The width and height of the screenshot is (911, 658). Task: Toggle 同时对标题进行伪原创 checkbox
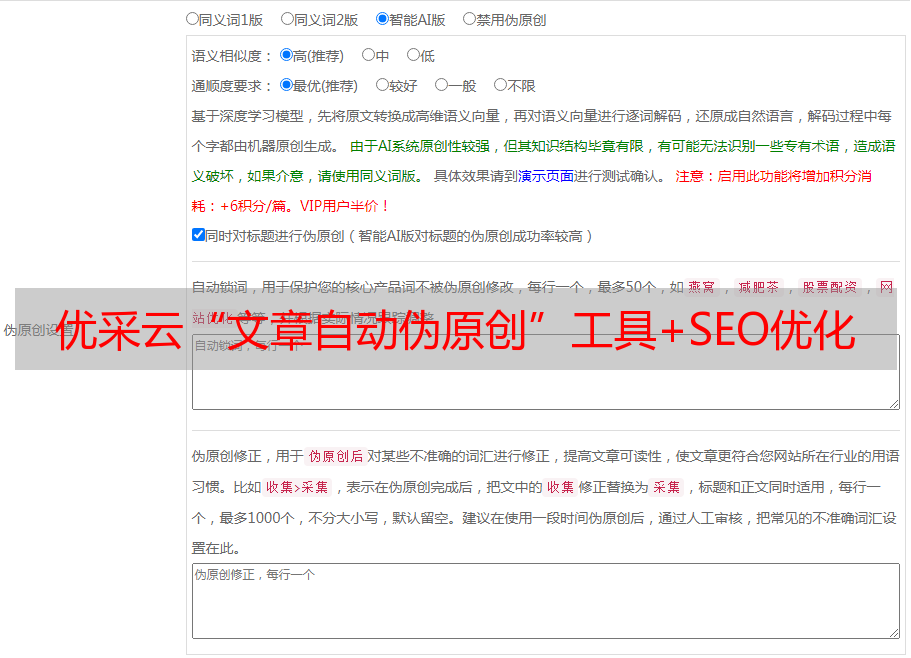click(198, 235)
